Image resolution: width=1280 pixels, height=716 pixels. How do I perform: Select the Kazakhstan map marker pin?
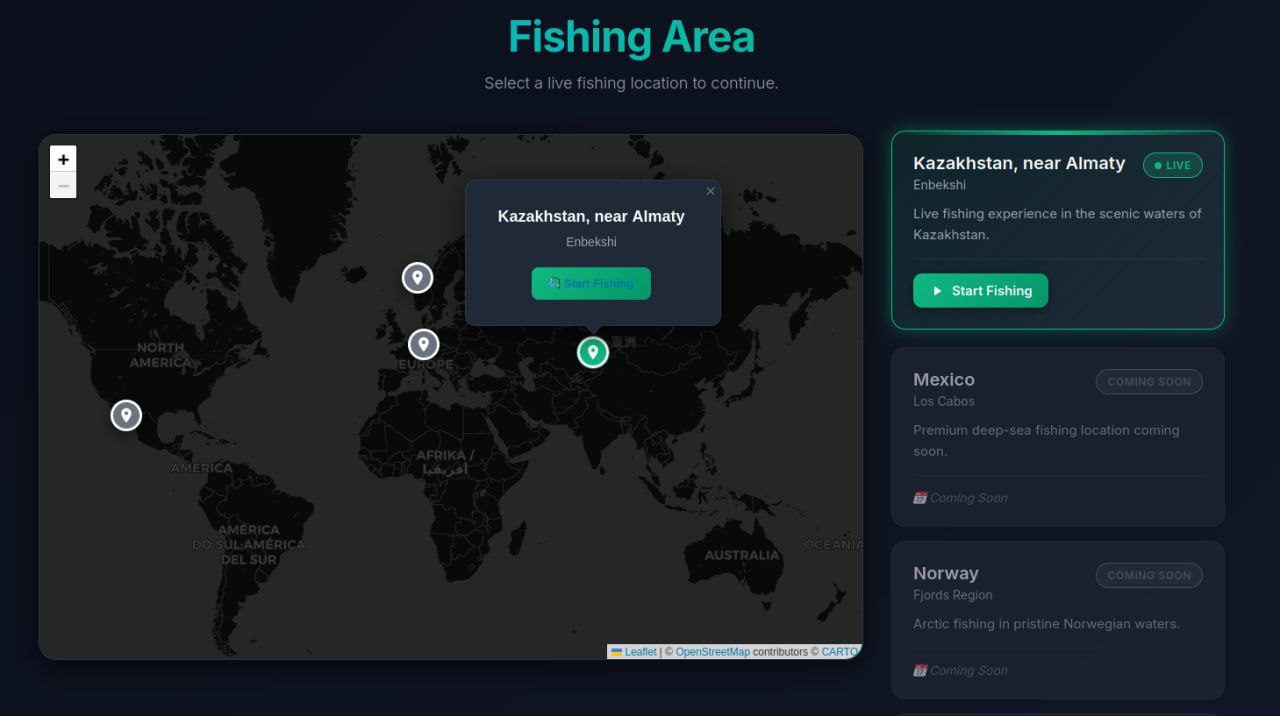coord(592,353)
